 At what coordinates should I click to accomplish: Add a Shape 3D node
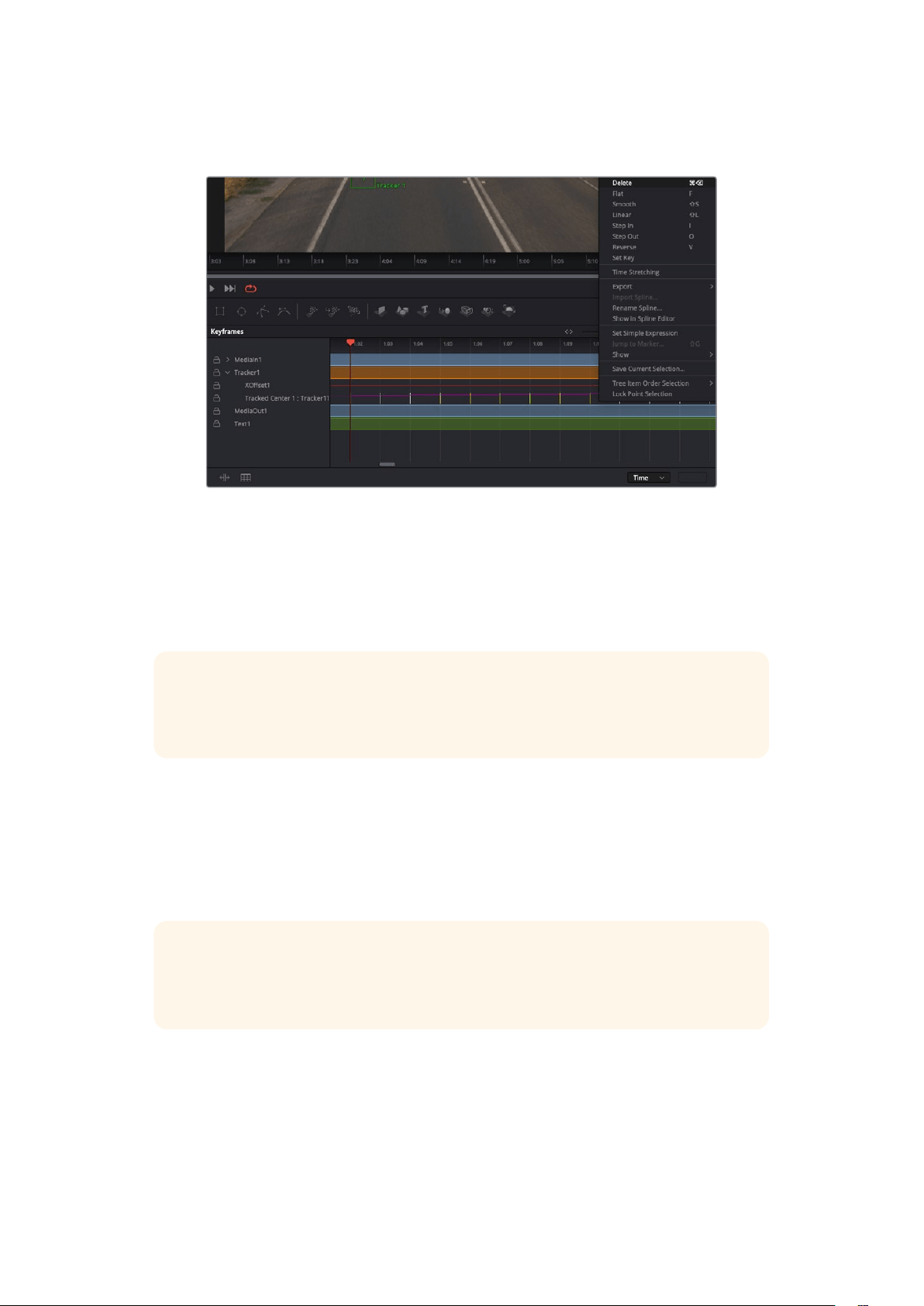pyautogui.click(x=402, y=311)
